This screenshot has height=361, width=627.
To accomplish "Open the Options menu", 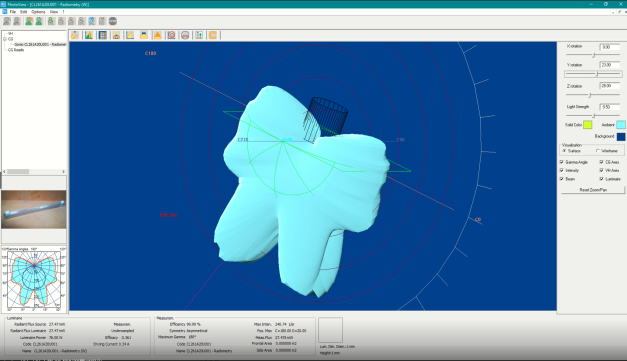I will click(x=38, y=12).
